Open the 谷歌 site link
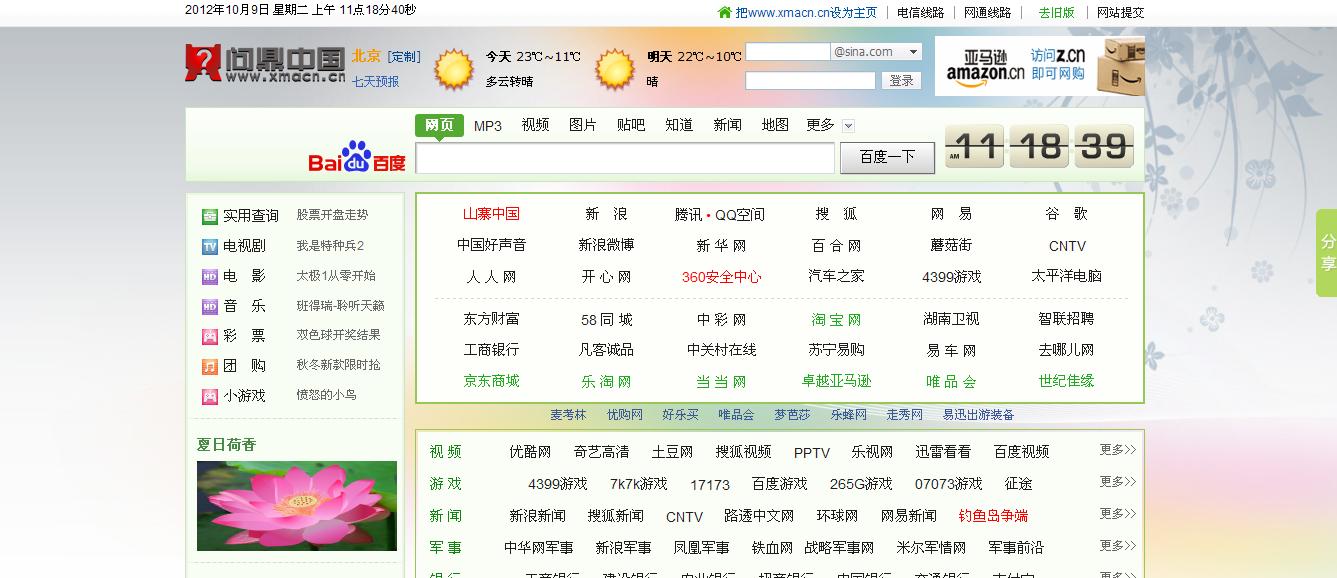This screenshot has height=578, width=1337. [x=1066, y=214]
